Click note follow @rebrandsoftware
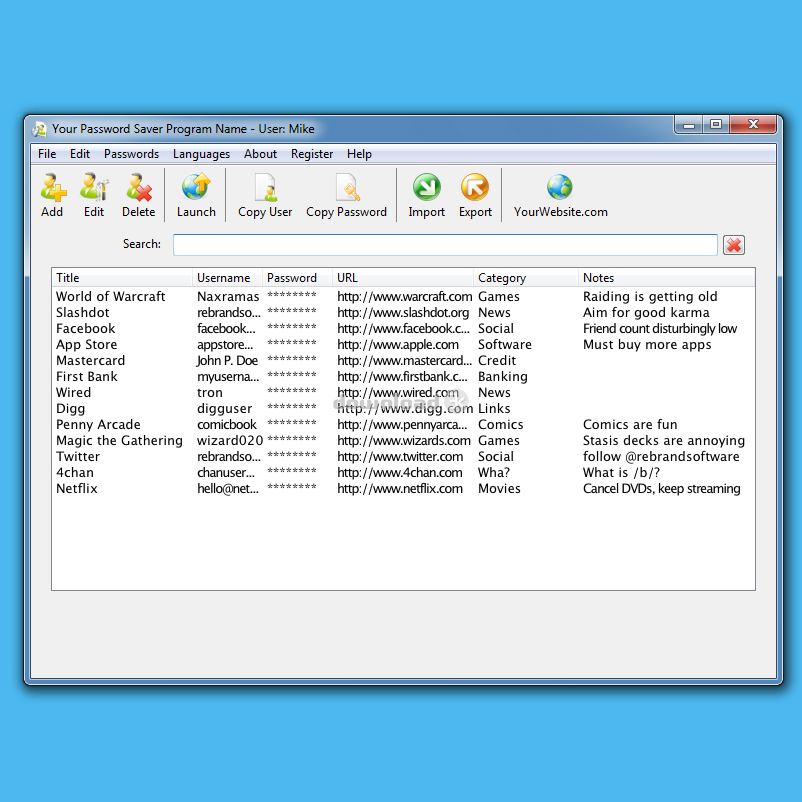Image resolution: width=802 pixels, height=802 pixels. pyautogui.click(x=661, y=456)
